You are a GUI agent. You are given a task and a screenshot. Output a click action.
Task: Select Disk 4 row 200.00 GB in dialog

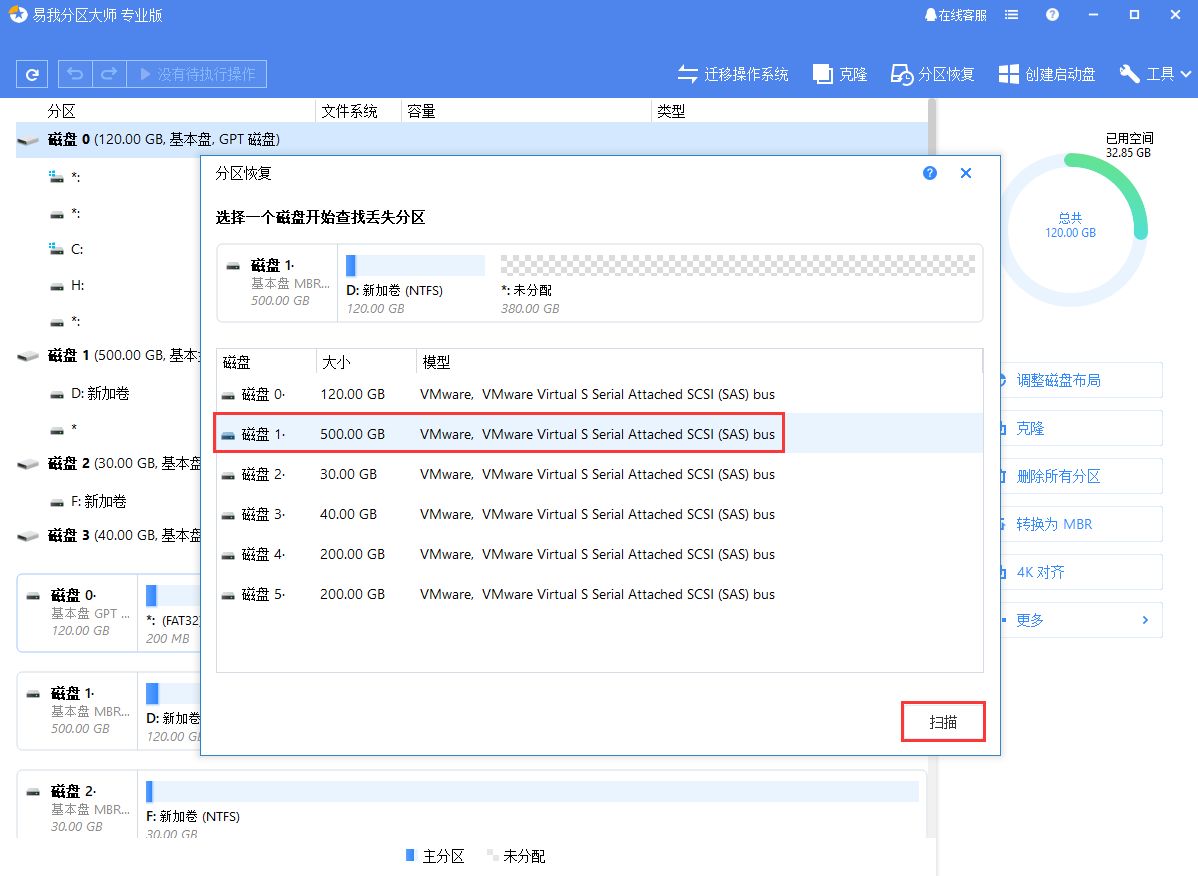tap(599, 554)
